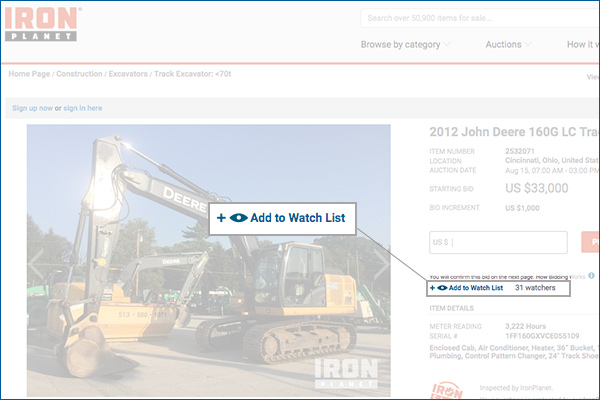
Task: Show previous excavator photo arrow
Action: pyautogui.click(x=36, y=264)
